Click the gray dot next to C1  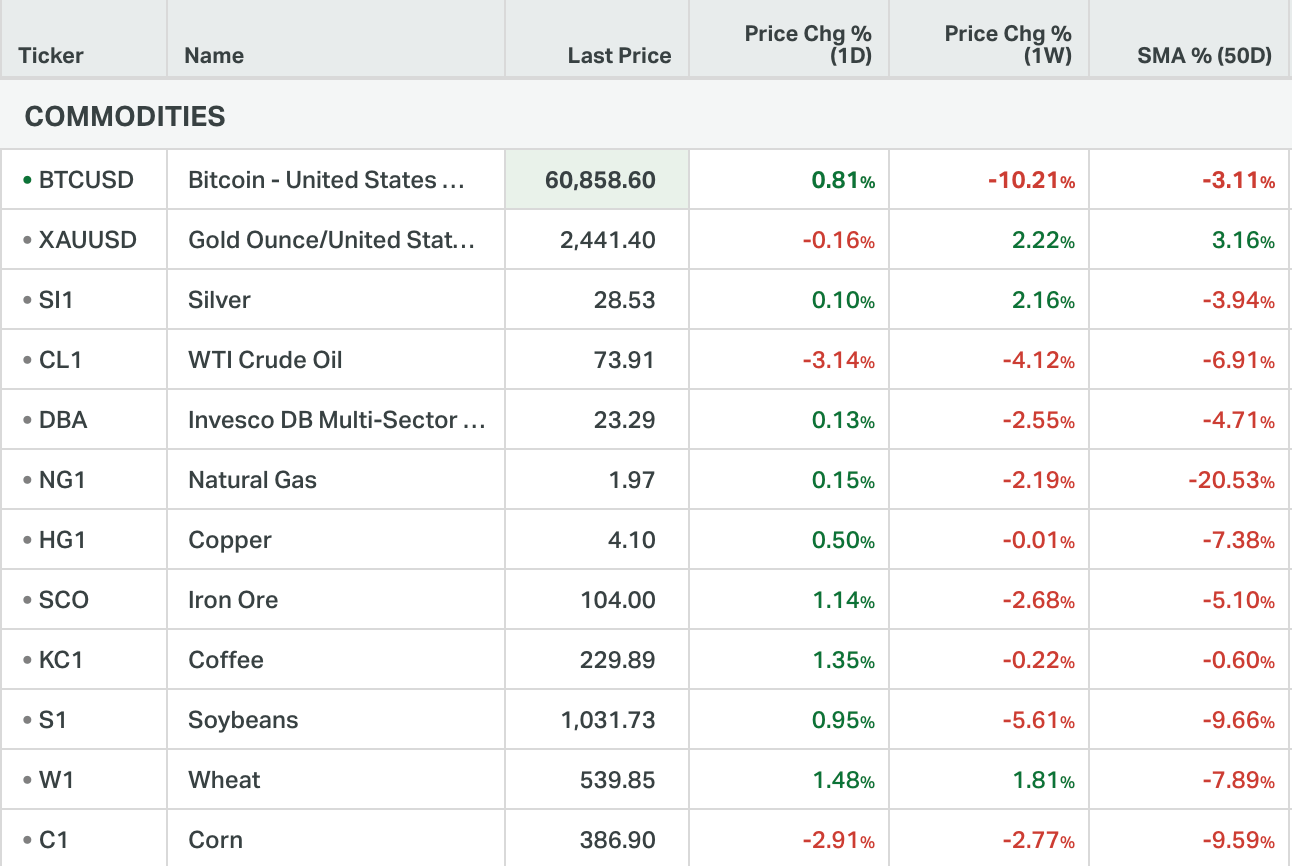[28, 841]
